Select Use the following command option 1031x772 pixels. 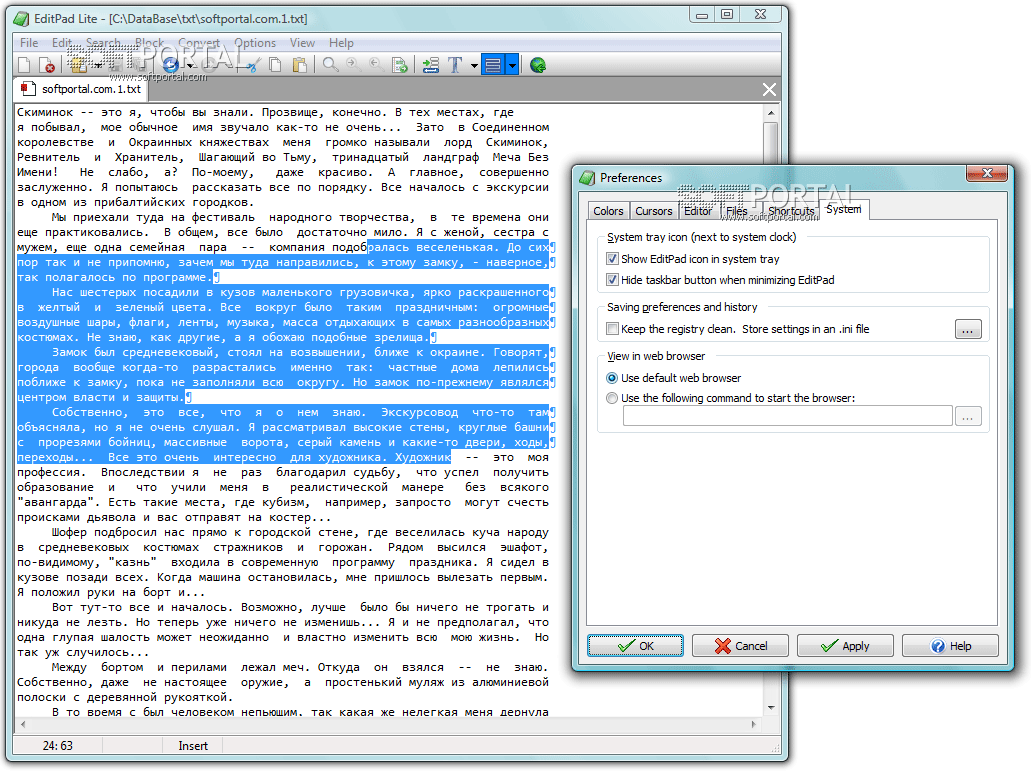tap(612, 398)
